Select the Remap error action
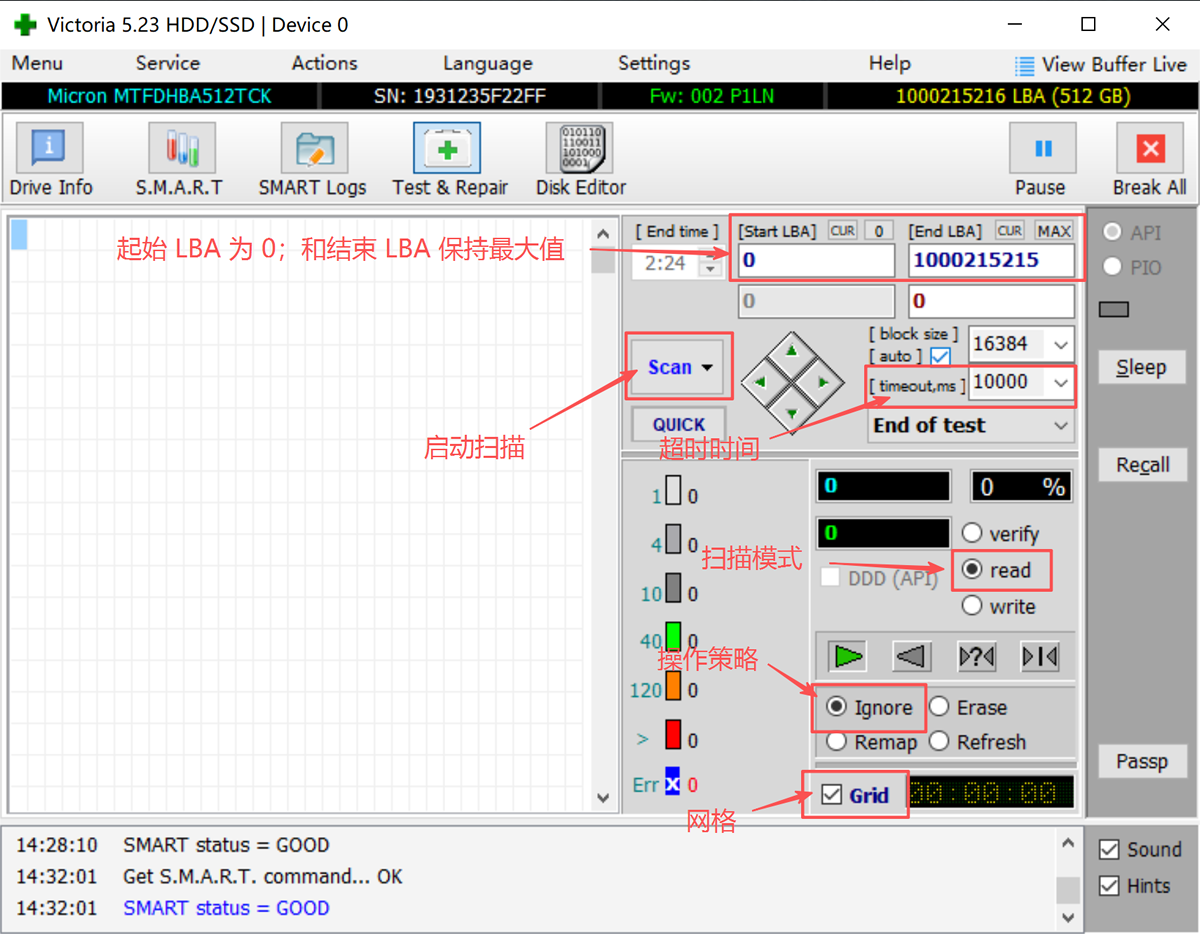 (x=837, y=742)
